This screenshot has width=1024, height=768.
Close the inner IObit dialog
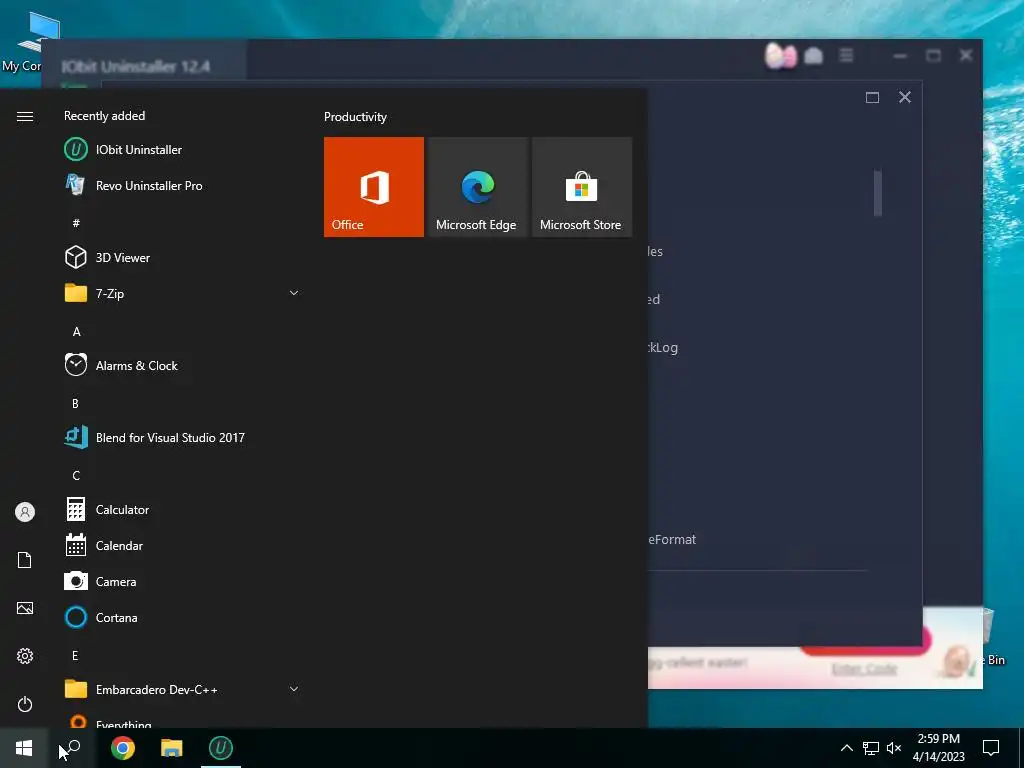tap(904, 97)
